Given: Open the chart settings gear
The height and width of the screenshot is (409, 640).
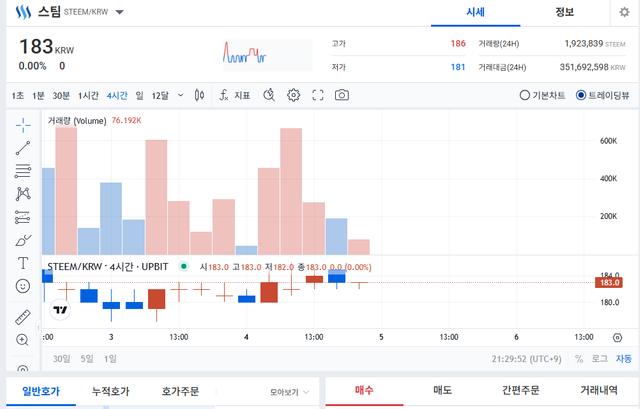Looking at the screenshot, I should (293, 95).
